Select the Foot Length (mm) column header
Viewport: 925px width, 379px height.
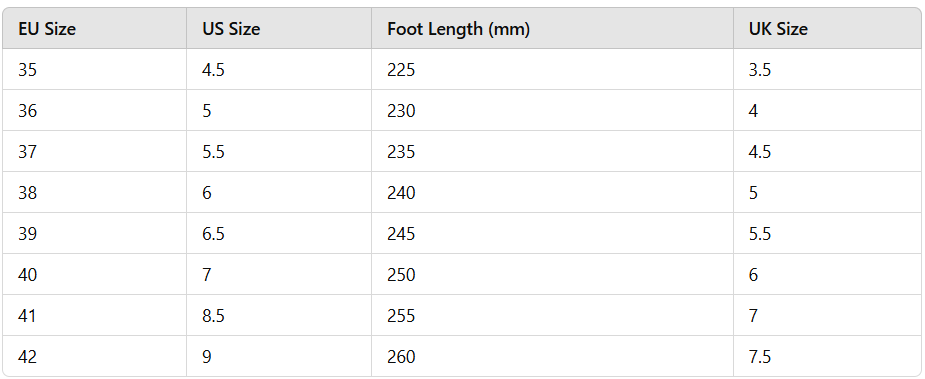click(552, 28)
